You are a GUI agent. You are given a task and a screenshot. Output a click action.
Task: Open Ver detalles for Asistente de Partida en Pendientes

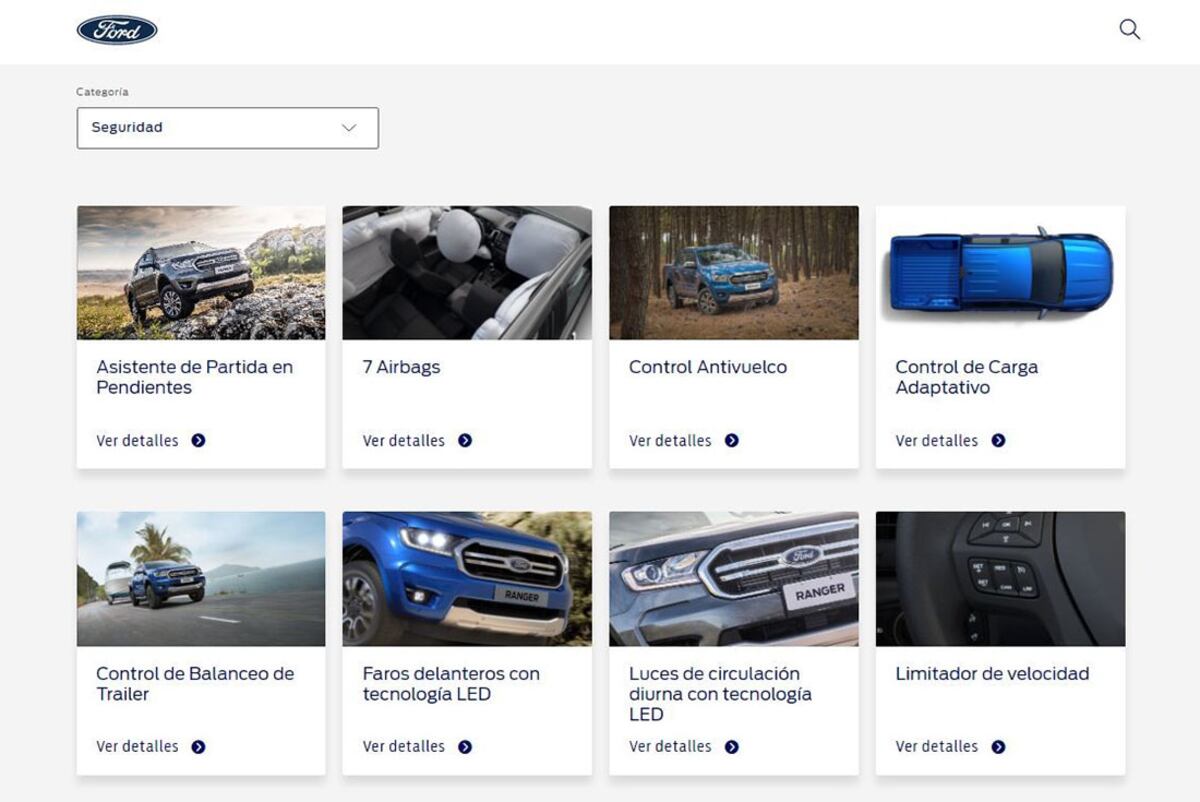137,440
